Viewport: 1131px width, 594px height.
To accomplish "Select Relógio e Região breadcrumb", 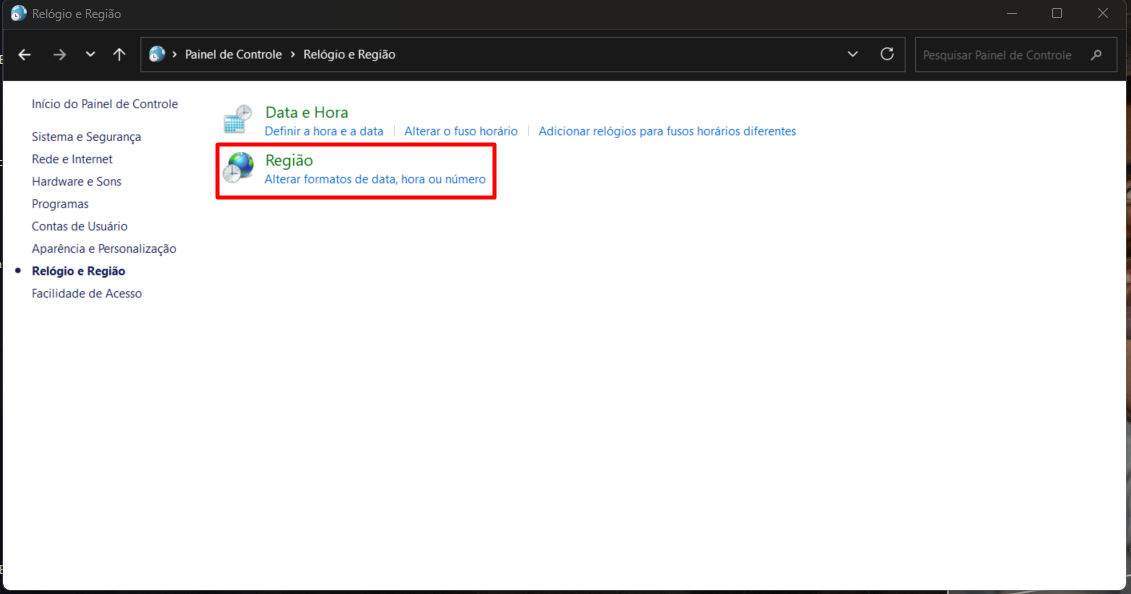I will coord(349,55).
